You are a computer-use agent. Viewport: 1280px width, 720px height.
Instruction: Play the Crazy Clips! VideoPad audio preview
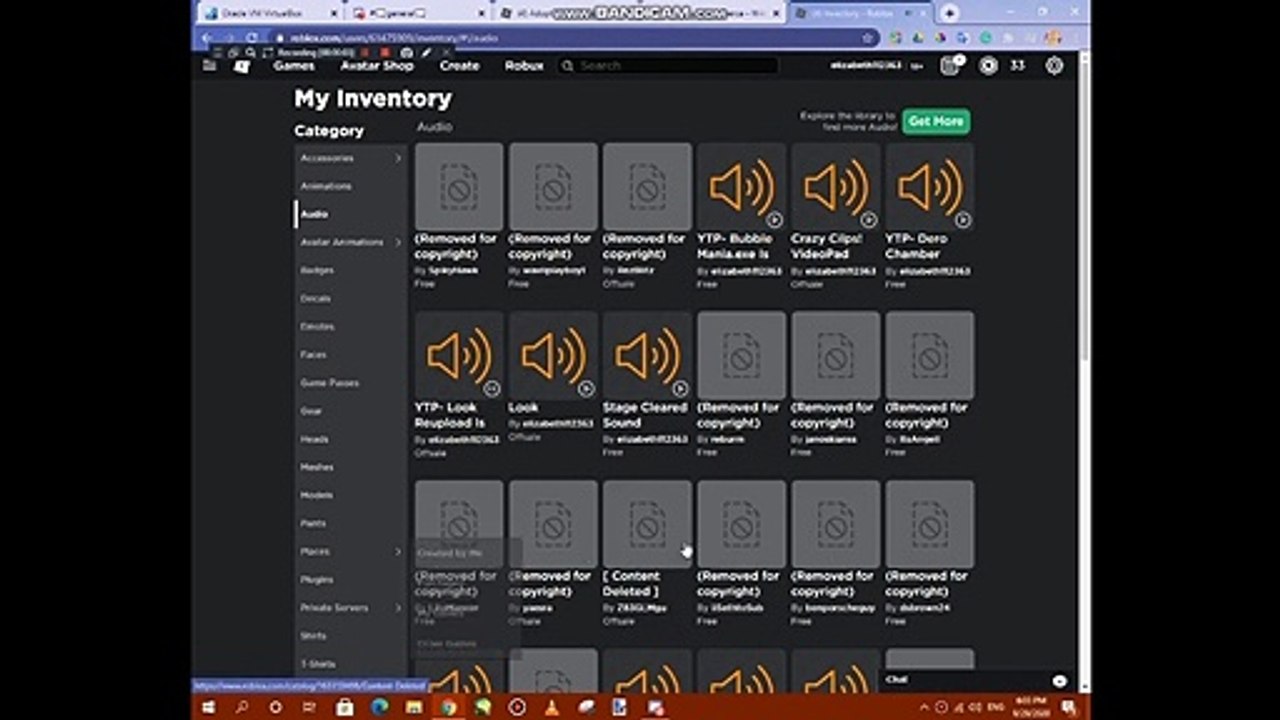tap(869, 219)
